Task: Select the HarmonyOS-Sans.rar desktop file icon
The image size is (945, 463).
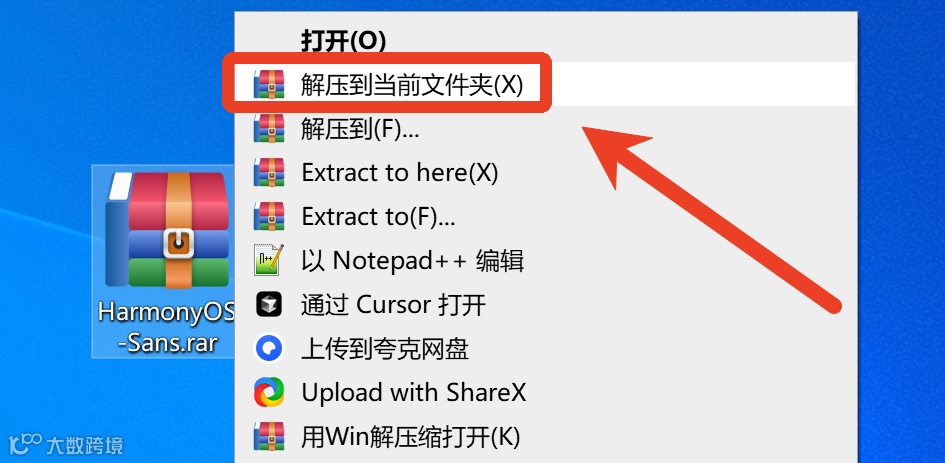Action: 168,230
